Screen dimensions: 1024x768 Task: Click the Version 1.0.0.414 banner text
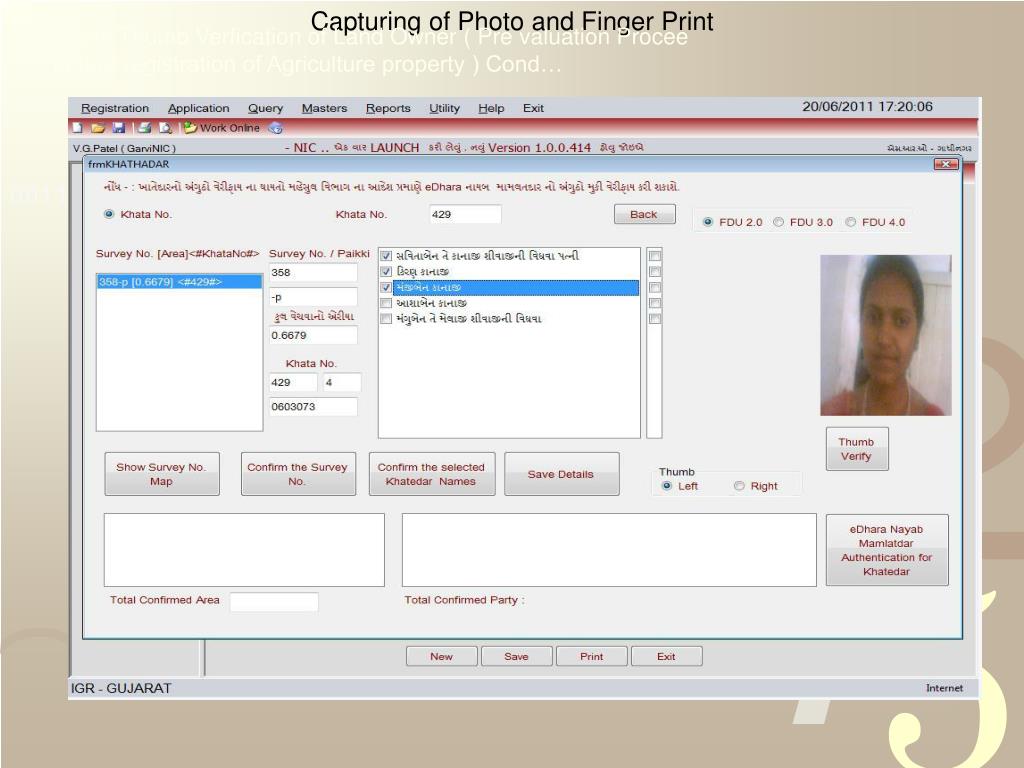(x=539, y=148)
